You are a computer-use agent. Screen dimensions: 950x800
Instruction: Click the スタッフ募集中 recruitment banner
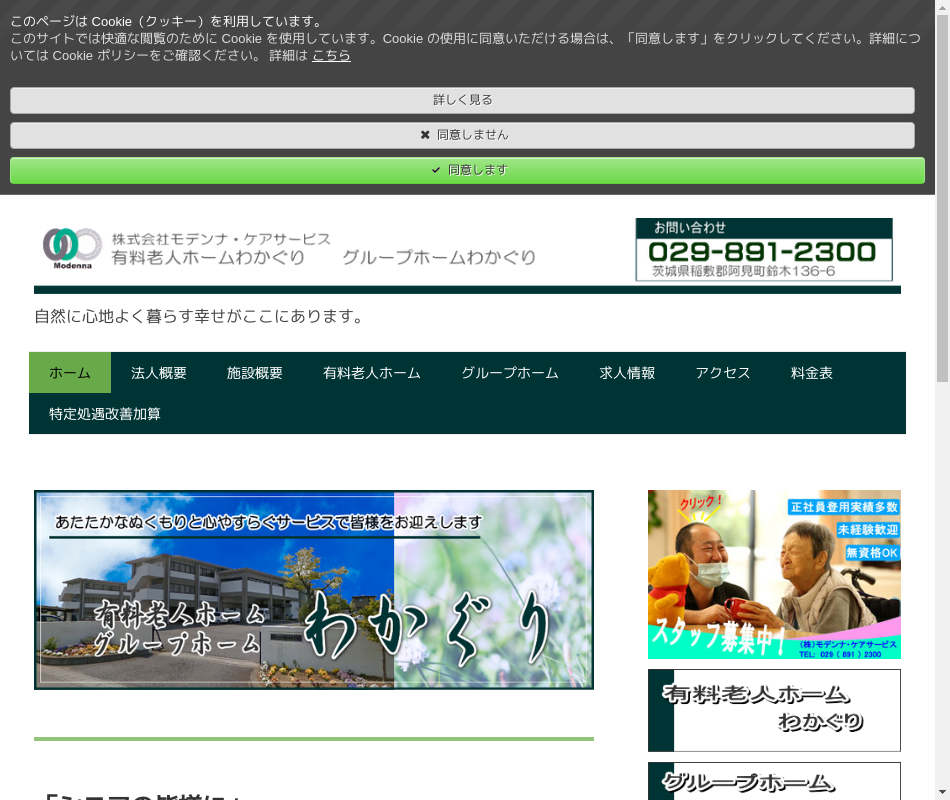click(774, 575)
